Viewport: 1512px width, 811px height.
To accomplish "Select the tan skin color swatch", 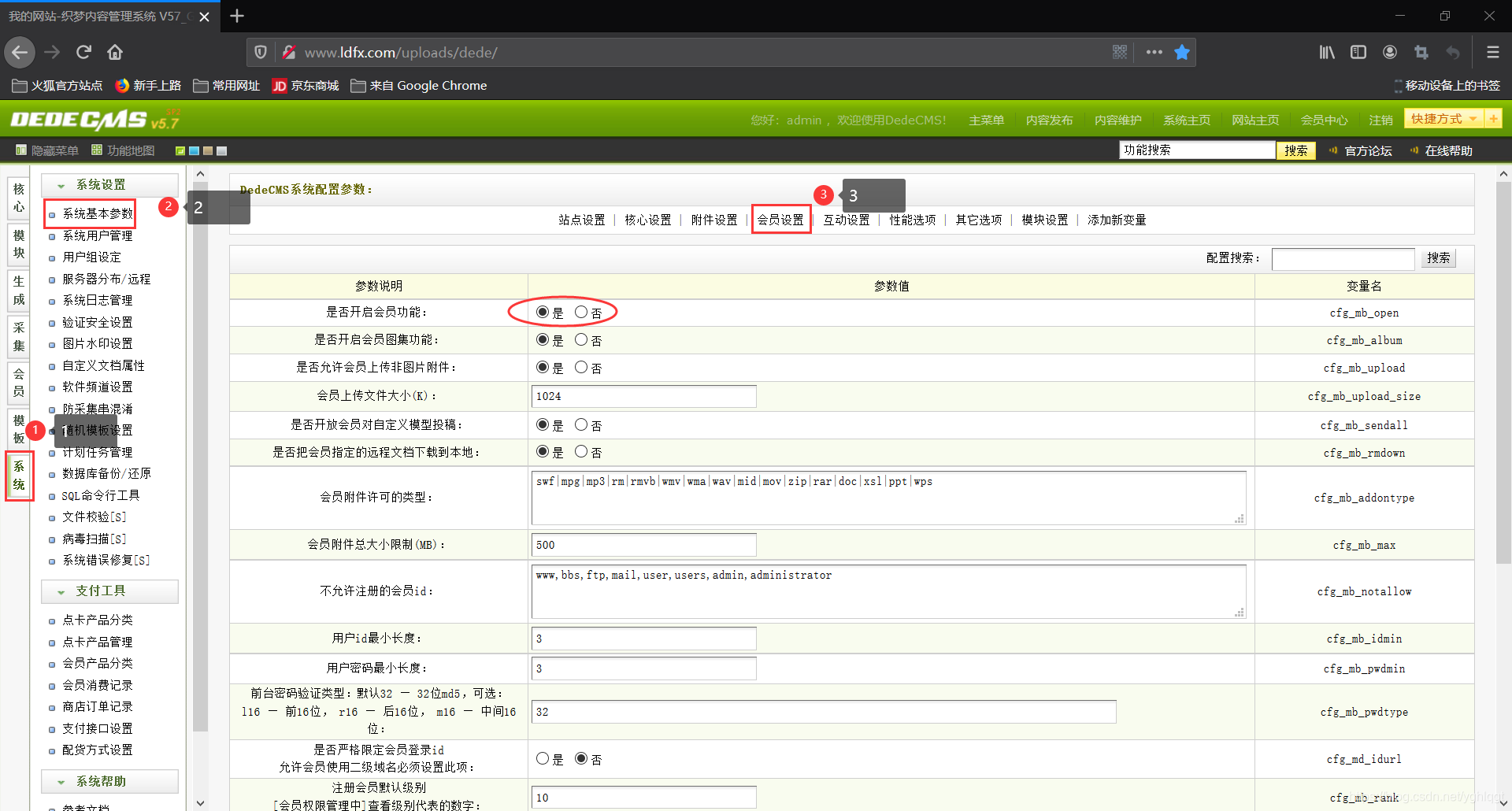I will coord(208,151).
